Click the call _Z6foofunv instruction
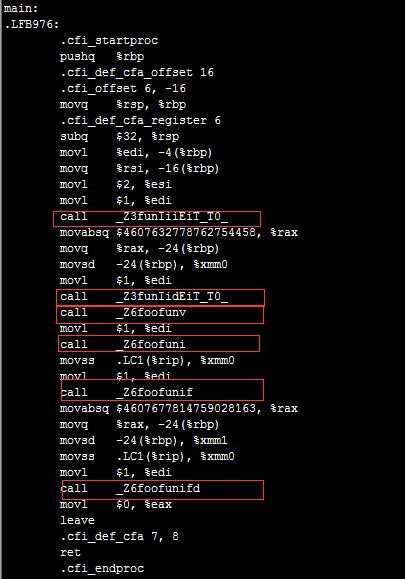 (x=123, y=312)
